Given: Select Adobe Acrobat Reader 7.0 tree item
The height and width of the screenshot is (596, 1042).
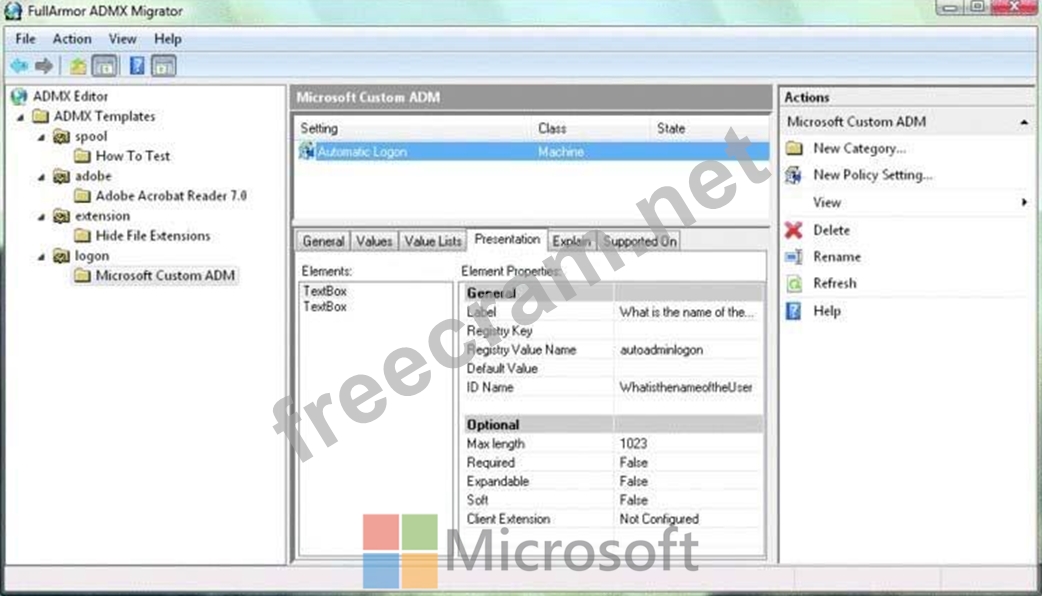Looking at the screenshot, I should tap(171, 196).
